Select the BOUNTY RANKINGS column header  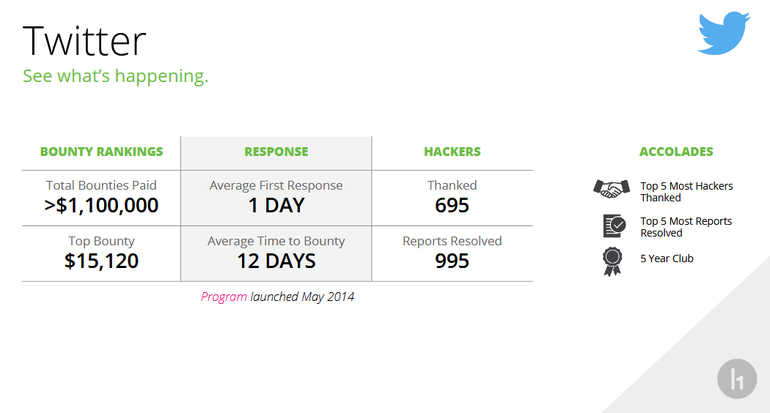[101, 152]
